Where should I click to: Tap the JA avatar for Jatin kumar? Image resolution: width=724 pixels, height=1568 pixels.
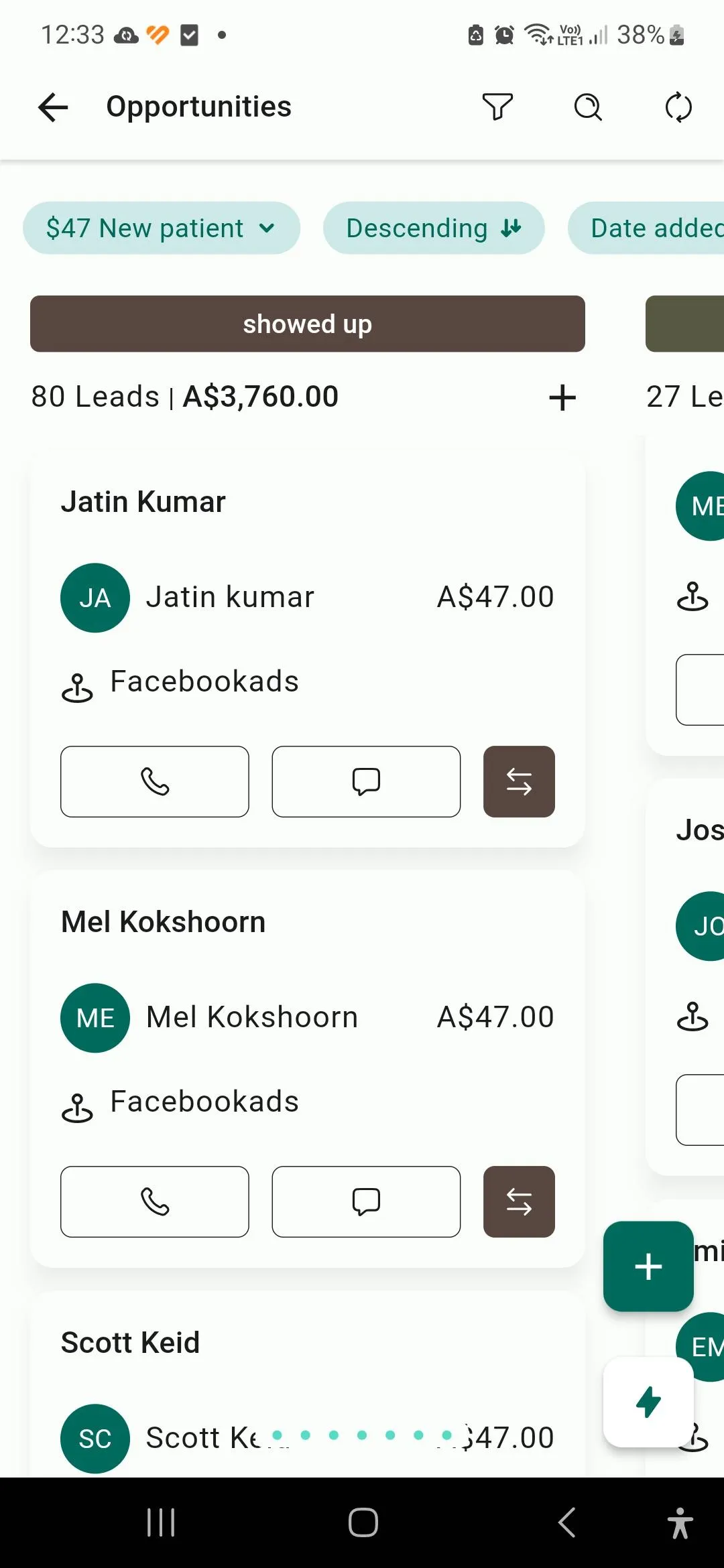coord(95,598)
